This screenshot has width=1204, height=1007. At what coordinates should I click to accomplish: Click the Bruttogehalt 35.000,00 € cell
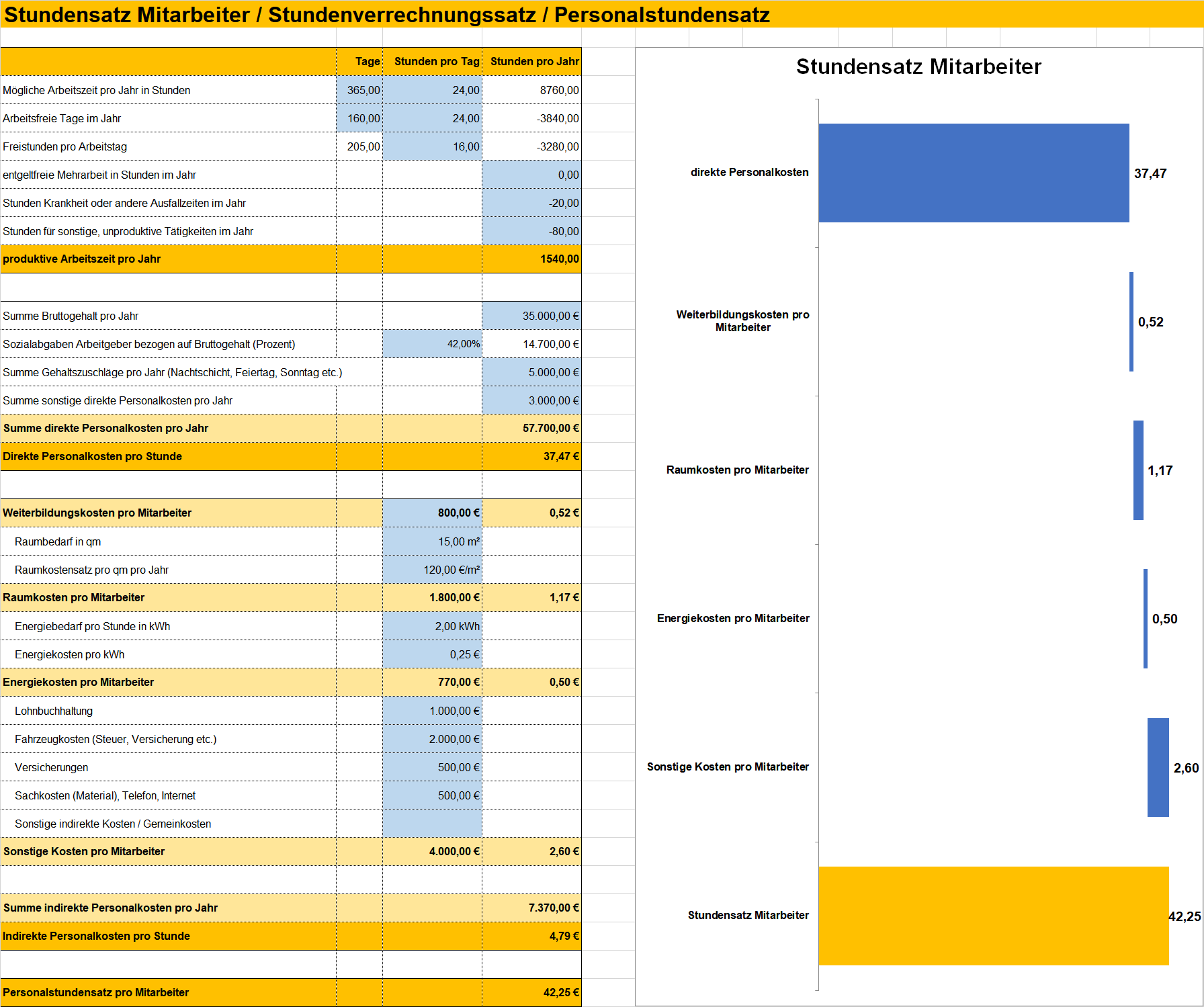tap(531, 316)
